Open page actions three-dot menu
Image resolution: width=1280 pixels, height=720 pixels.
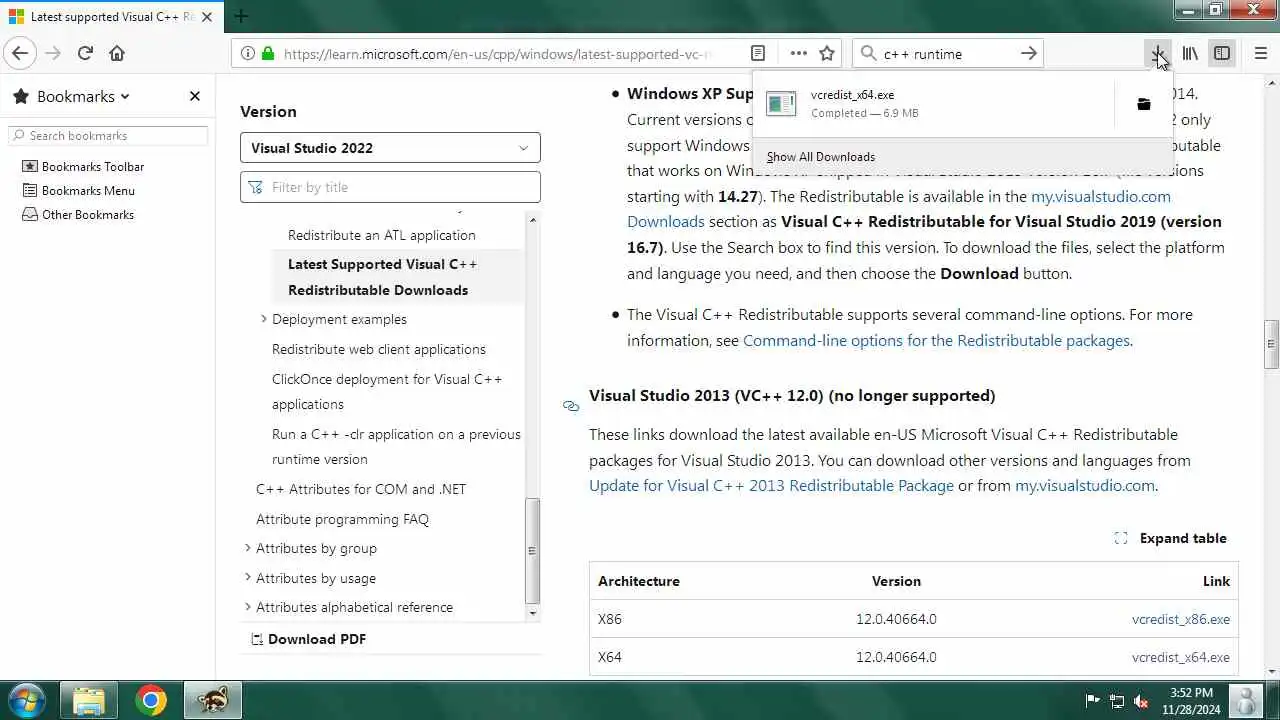click(798, 53)
